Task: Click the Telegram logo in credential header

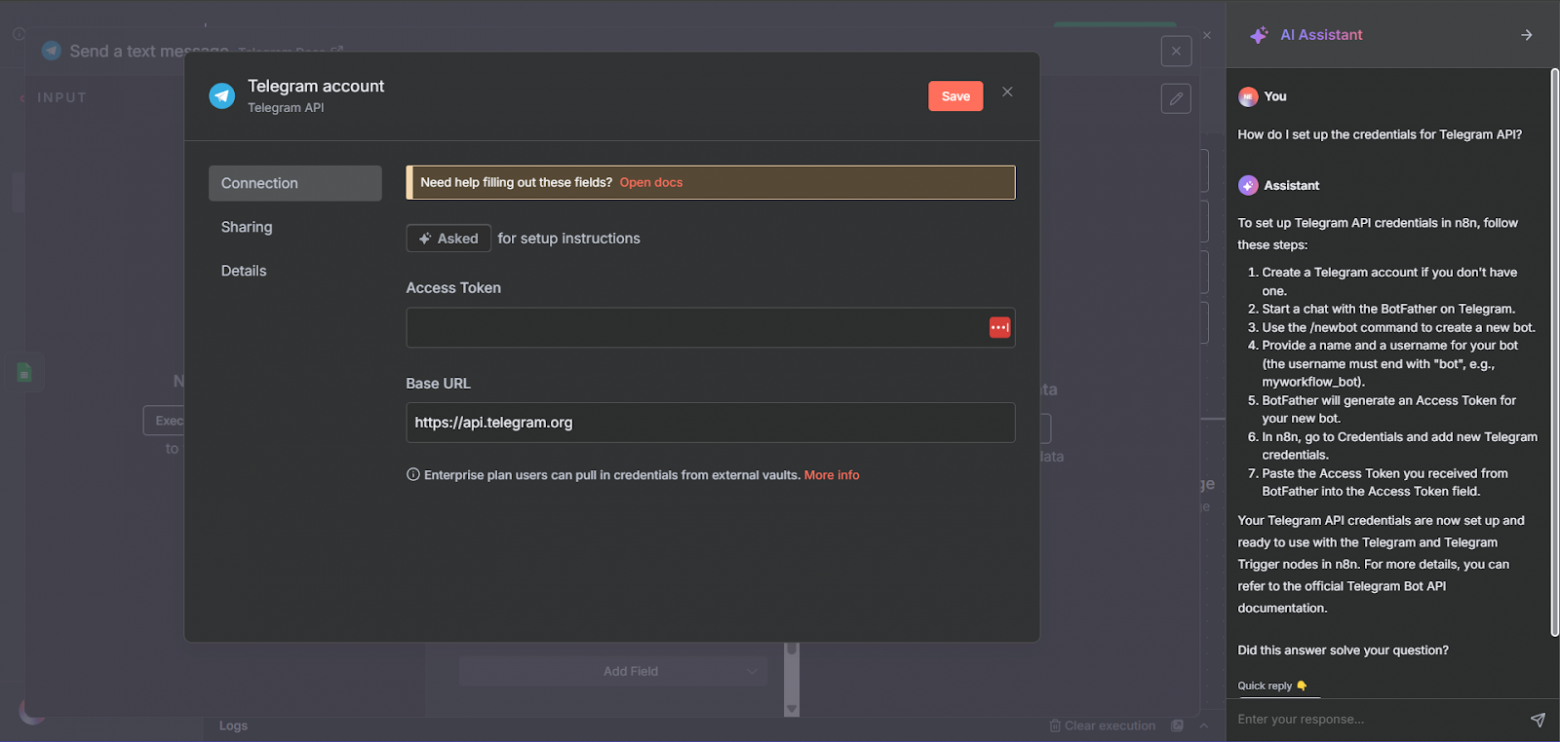Action: (221, 95)
